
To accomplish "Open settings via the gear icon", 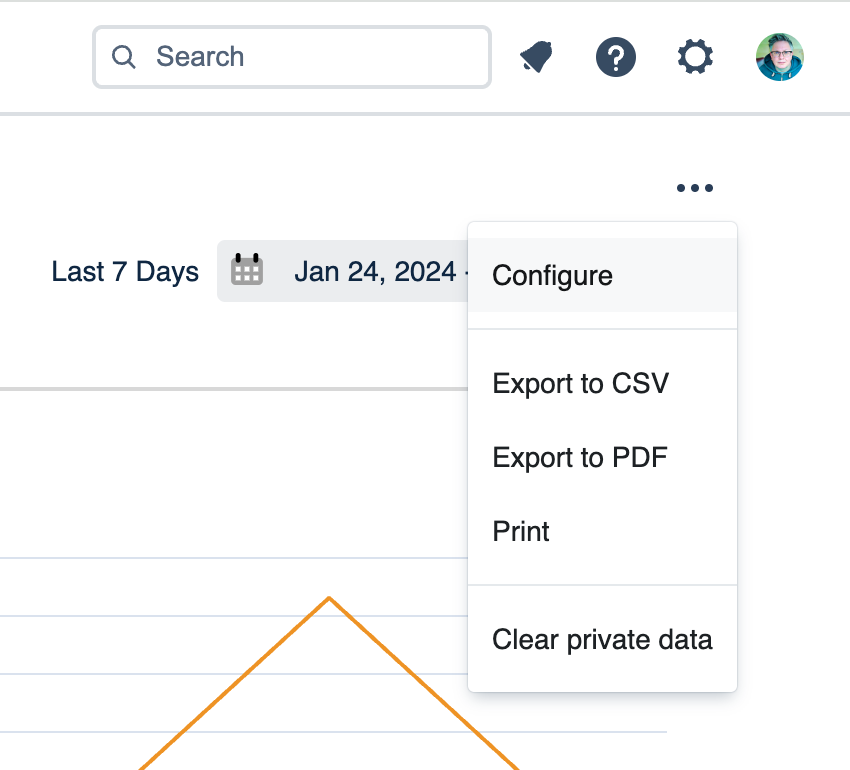I will click(695, 57).
